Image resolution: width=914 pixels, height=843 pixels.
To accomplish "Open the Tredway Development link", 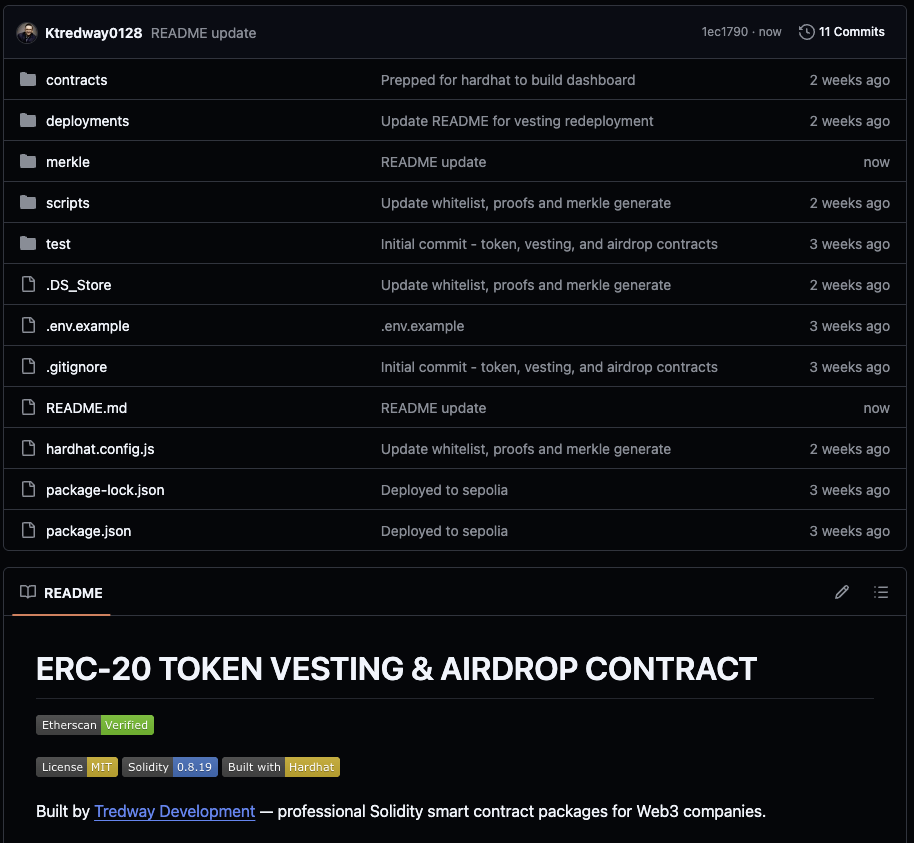I will pos(174,811).
